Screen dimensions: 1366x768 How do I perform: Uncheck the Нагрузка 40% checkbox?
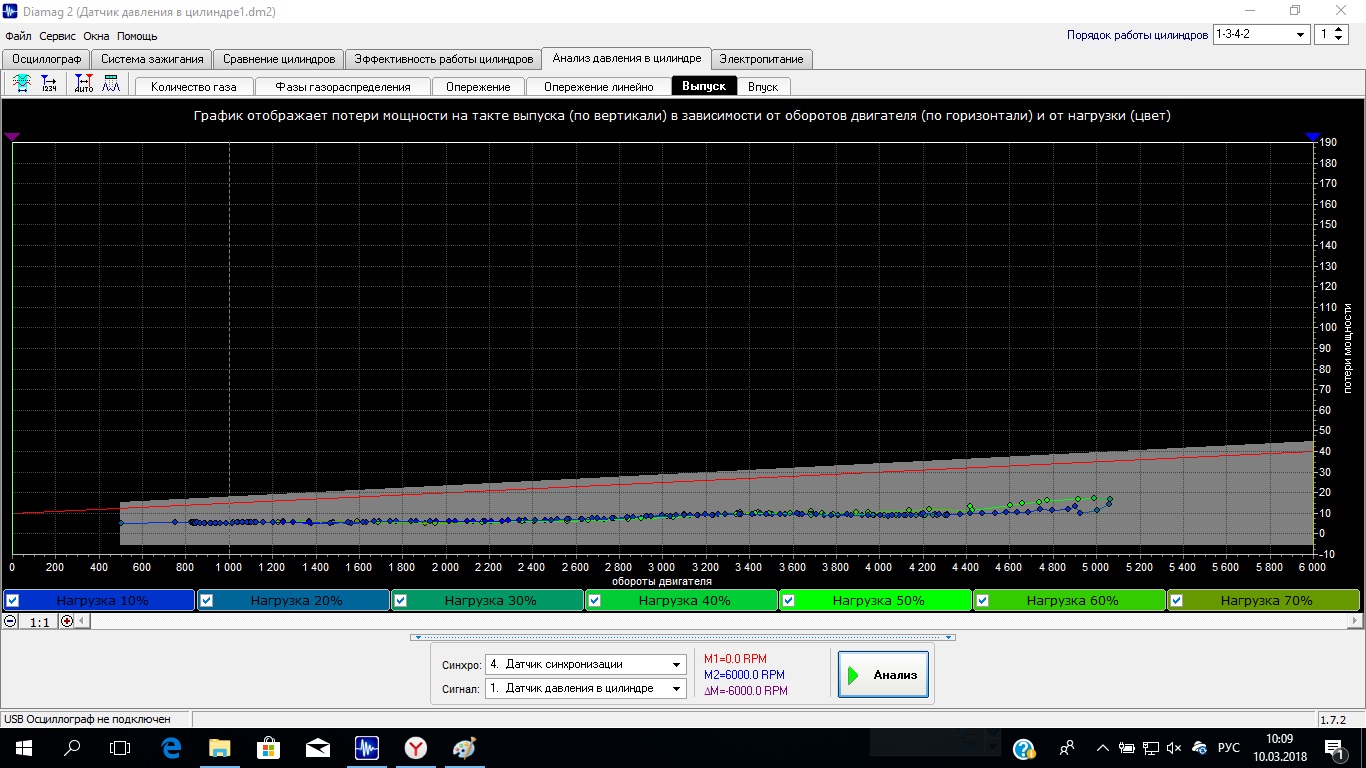[594, 600]
